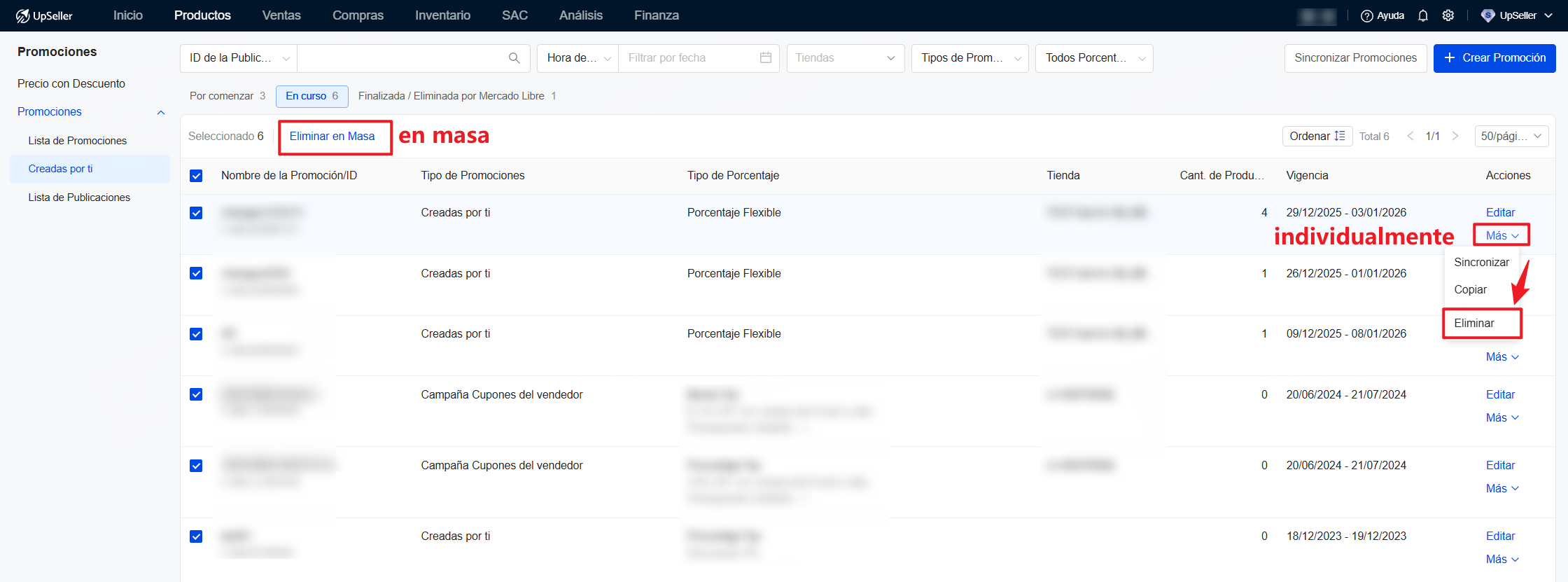
Task: Open the notifications bell icon
Action: point(1423,15)
